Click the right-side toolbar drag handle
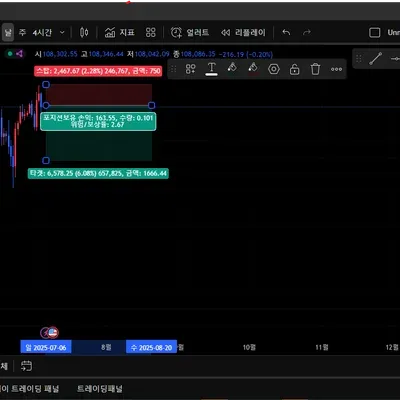The width and height of the screenshot is (400, 400). 359,59
